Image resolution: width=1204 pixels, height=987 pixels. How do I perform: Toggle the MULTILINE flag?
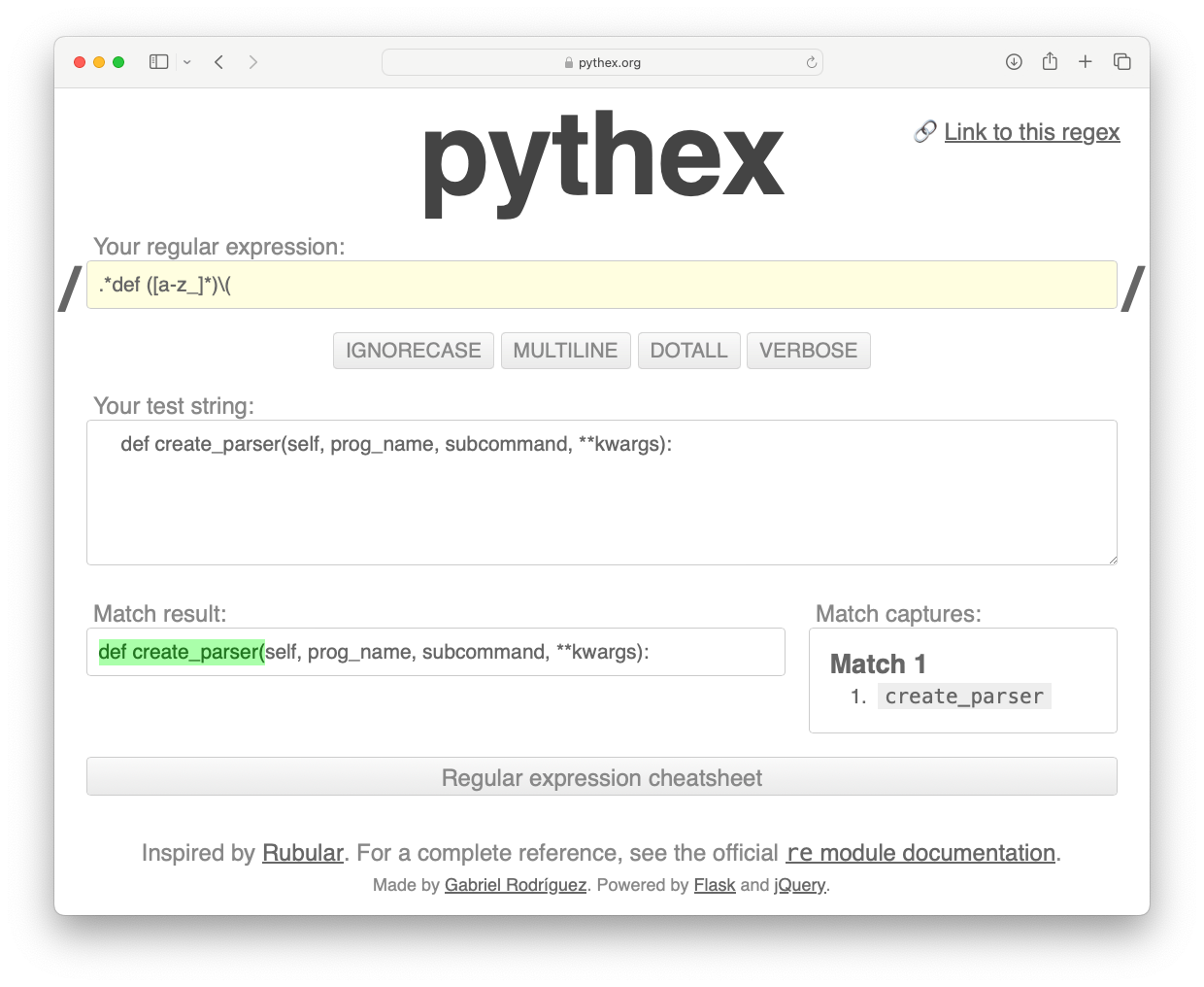(x=566, y=351)
